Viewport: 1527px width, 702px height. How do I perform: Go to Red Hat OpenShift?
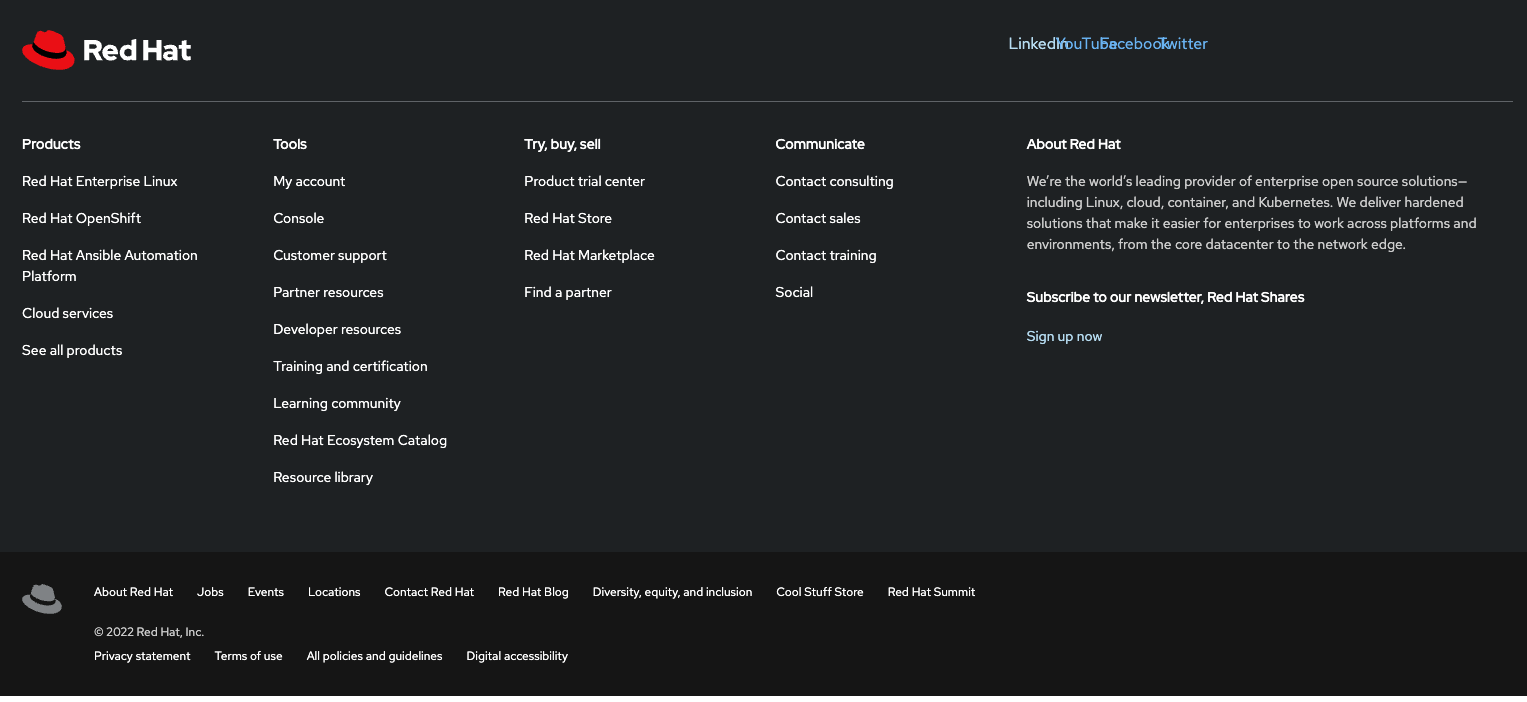pyautogui.click(x=82, y=218)
